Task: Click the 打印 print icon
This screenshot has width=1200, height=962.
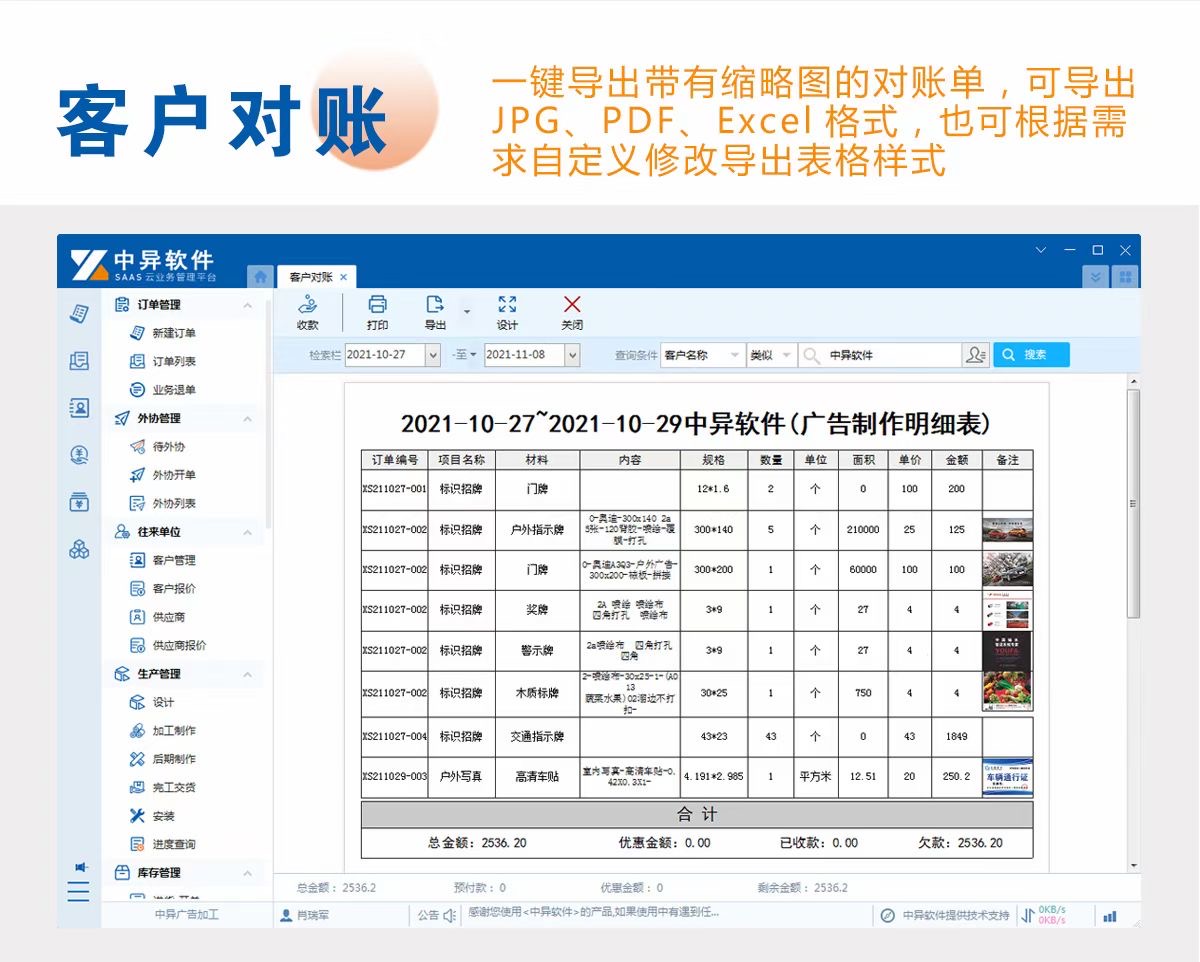Action: coord(377,311)
